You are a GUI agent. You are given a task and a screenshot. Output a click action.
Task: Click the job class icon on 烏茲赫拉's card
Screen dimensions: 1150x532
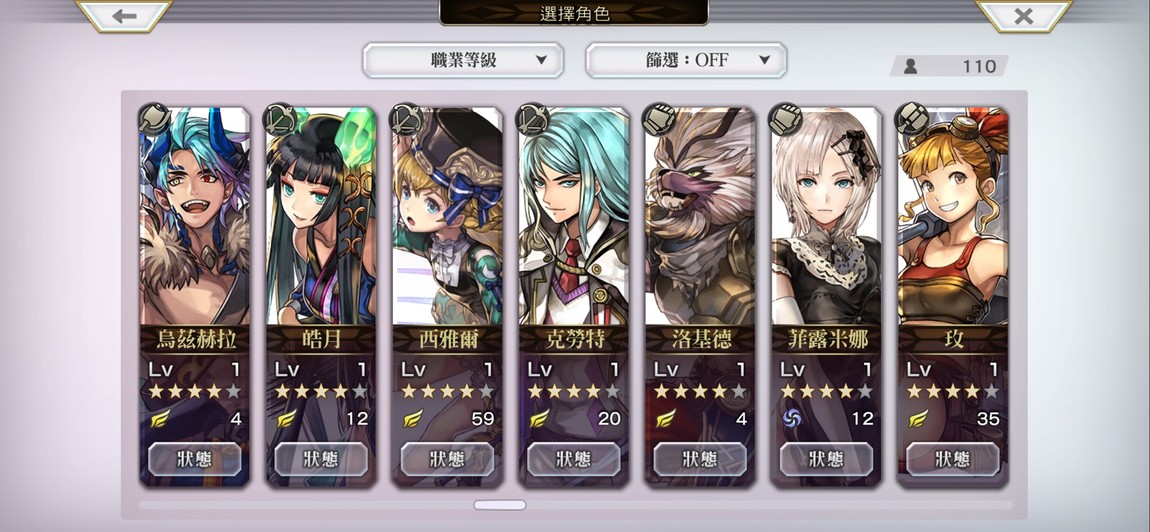[x=153, y=119]
